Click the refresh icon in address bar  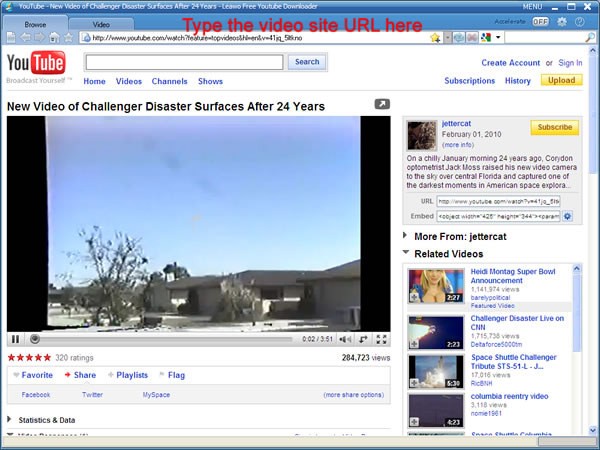point(459,38)
